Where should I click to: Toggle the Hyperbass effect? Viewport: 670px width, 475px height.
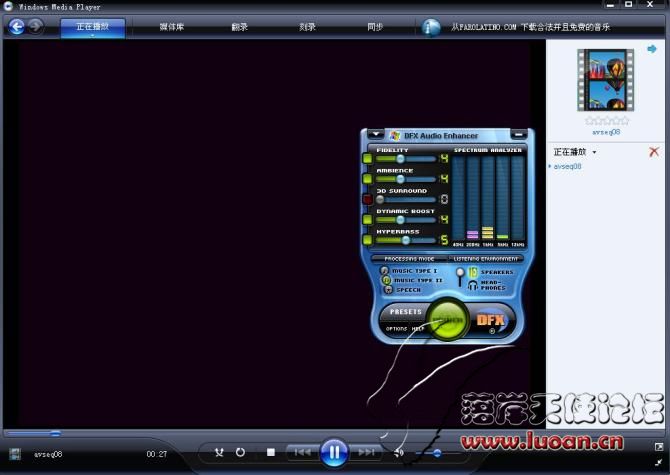[367, 240]
